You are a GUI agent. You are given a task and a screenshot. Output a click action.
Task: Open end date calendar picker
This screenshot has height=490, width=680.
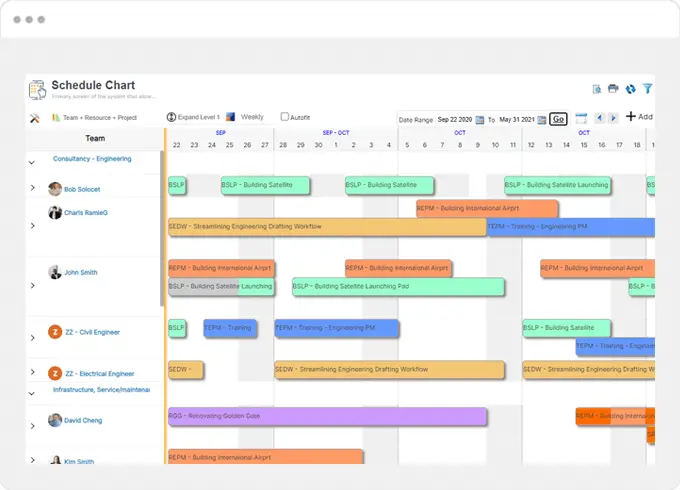point(542,119)
